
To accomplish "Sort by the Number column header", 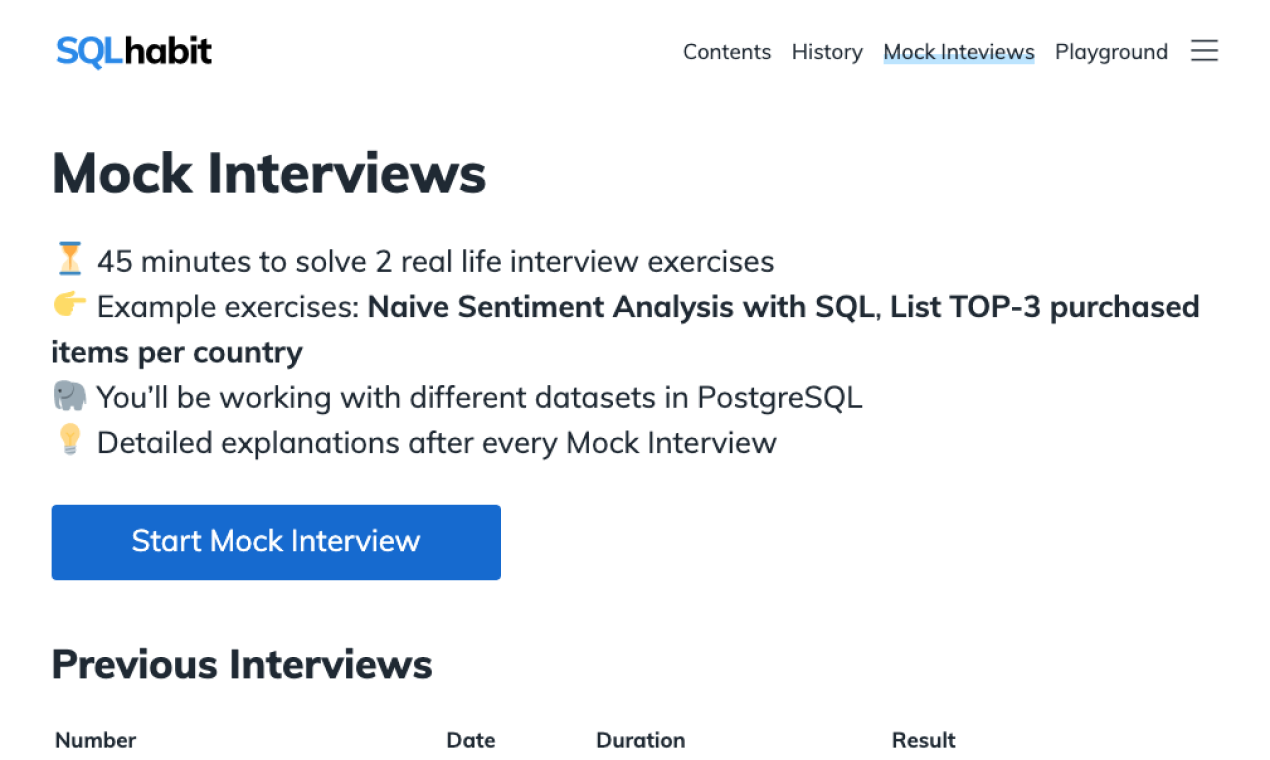I will point(95,740).
